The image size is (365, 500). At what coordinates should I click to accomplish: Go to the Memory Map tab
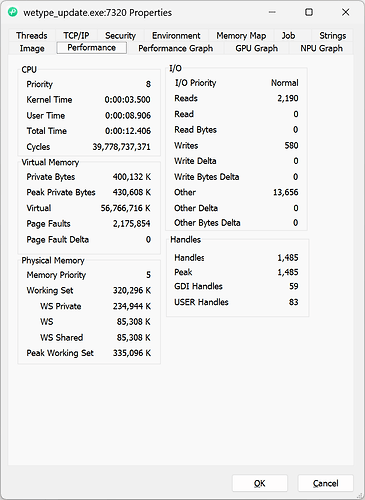pyautogui.click(x=241, y=35)
